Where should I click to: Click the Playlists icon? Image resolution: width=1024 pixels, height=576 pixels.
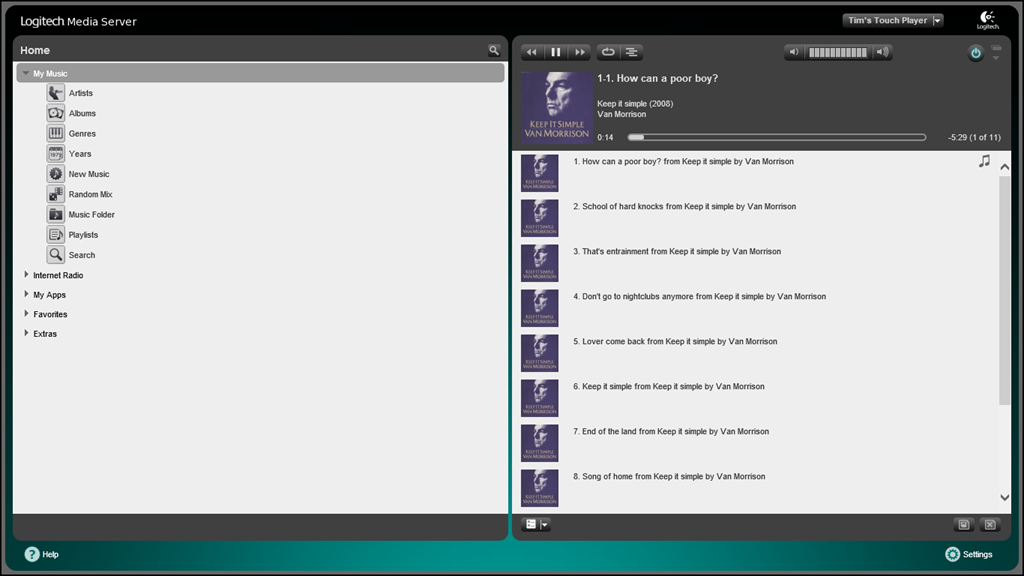[x=56, y=234]
